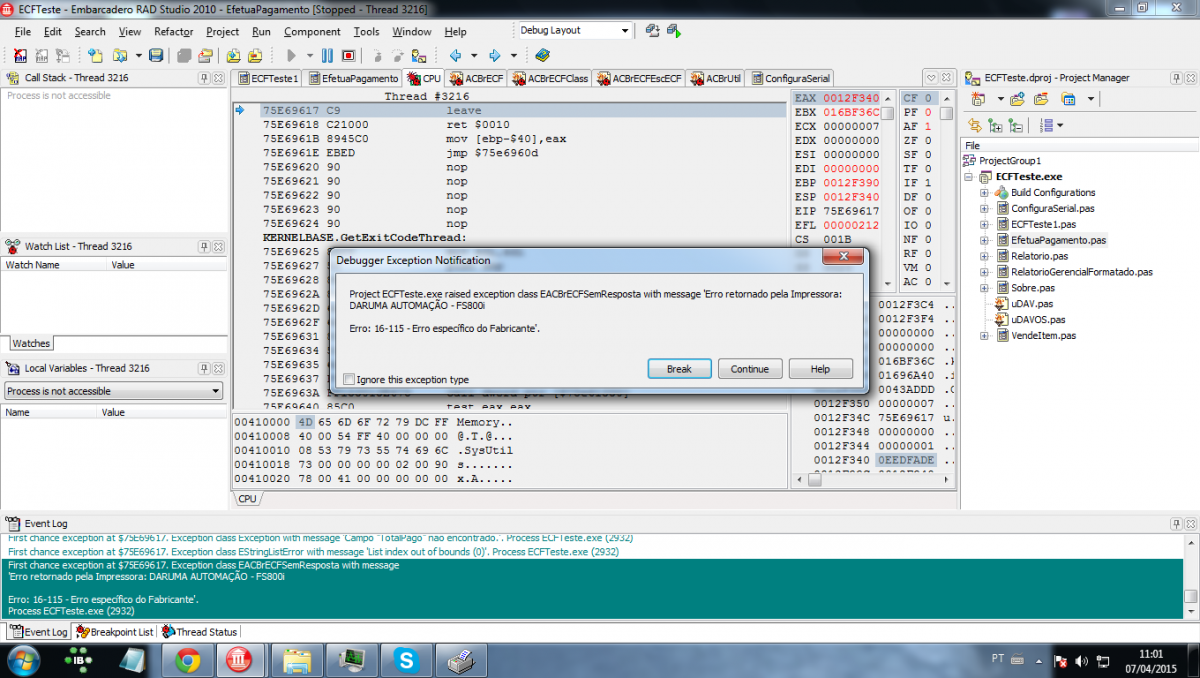Click the Pause debugging toolbar button
The height and width of the screenshot is (678, 1200).
tap(327, 55)
